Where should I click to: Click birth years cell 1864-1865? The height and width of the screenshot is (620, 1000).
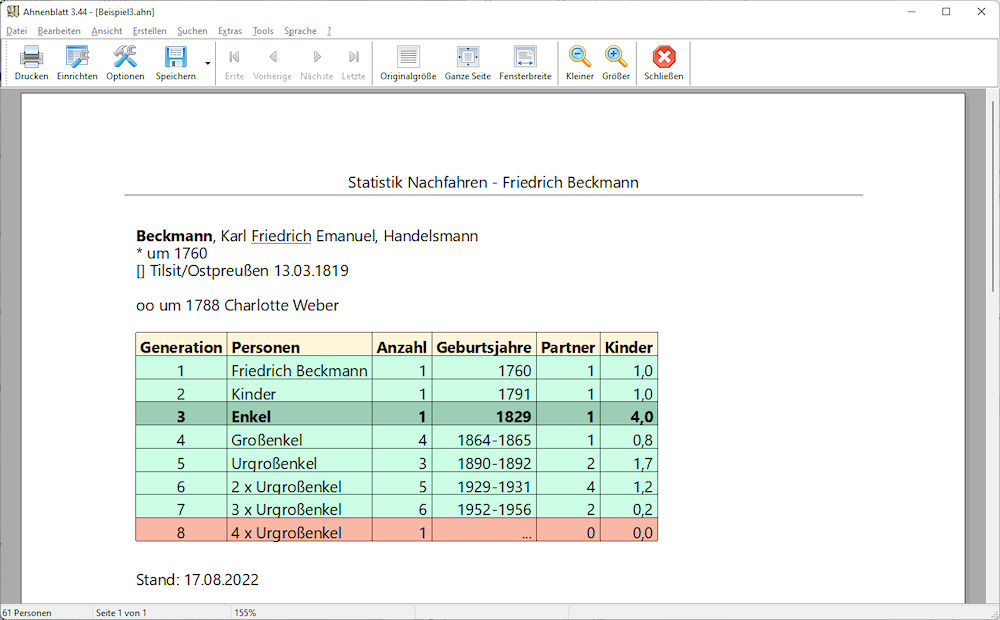[484, 439]
